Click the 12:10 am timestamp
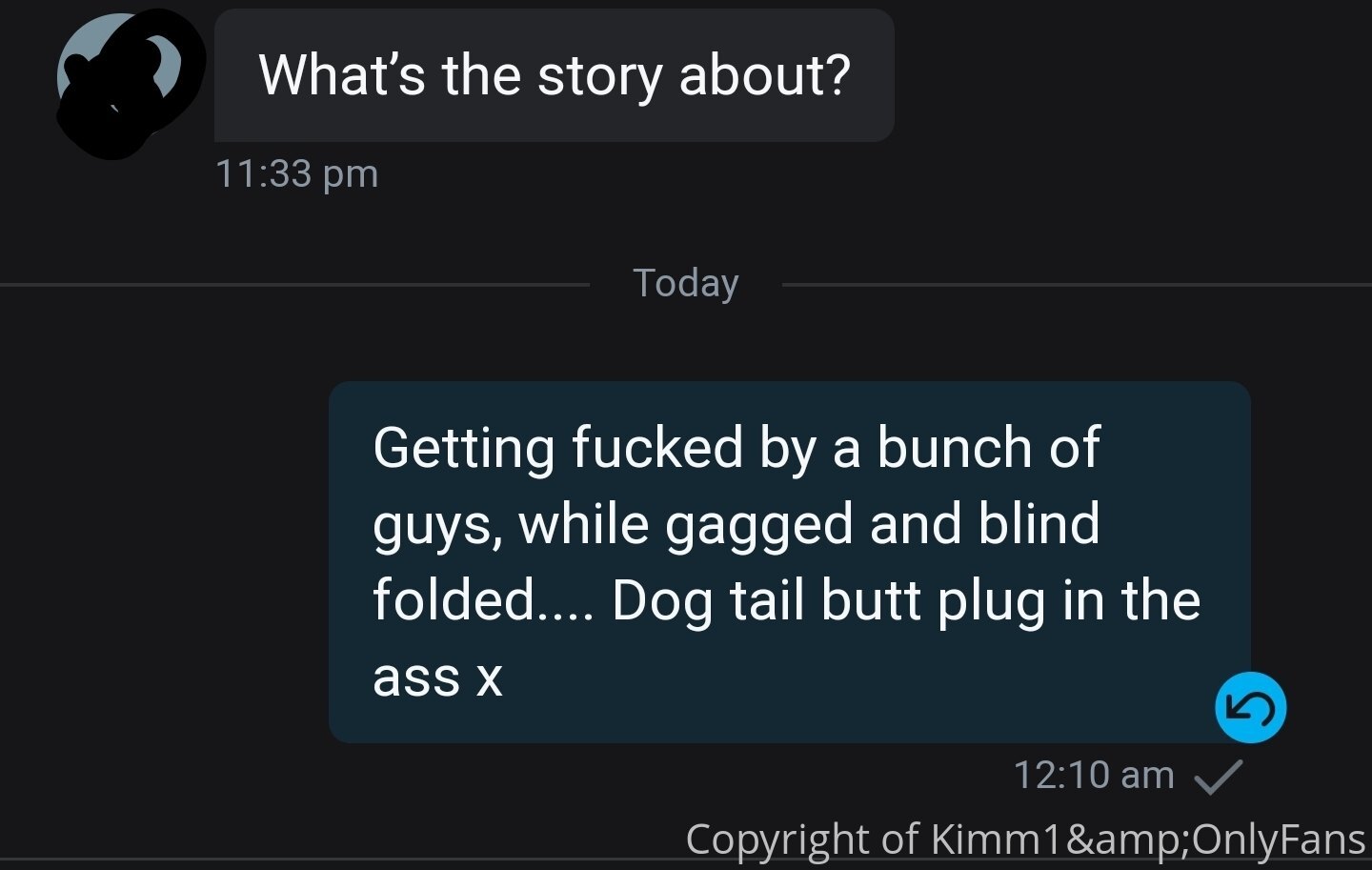 [1094, 775]
